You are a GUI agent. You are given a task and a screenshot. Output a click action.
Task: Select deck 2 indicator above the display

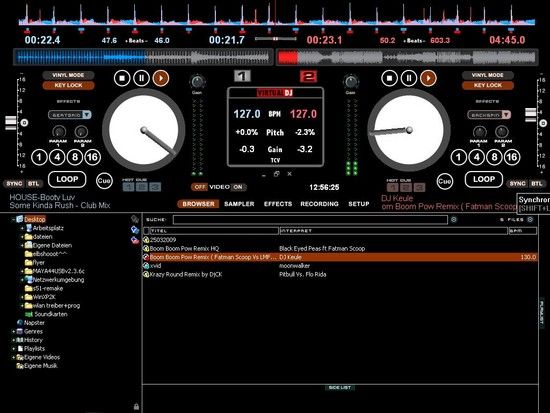click(309, 76)
